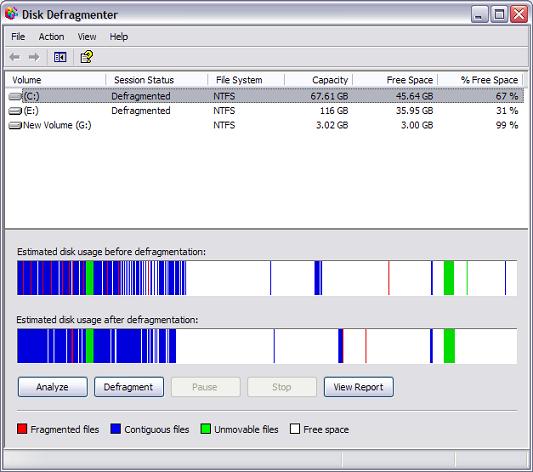
Task: Click the Disk Defragmenter title bar icon
Action: point(11,14)
